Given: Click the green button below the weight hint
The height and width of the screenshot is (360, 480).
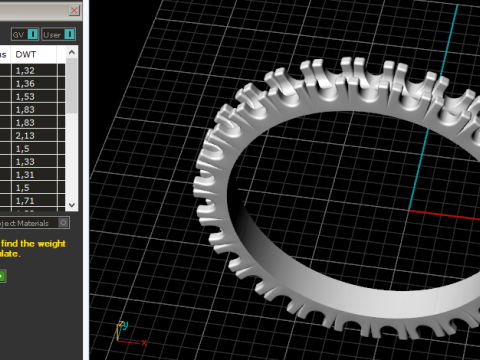Looking at the screenshot, I should (3, 276).
